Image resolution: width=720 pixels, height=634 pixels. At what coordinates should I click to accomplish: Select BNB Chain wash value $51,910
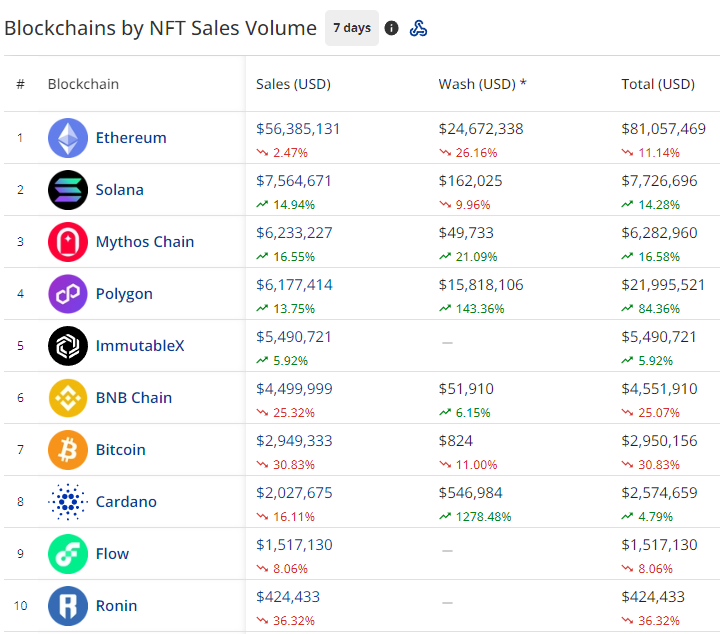[466, 389]
